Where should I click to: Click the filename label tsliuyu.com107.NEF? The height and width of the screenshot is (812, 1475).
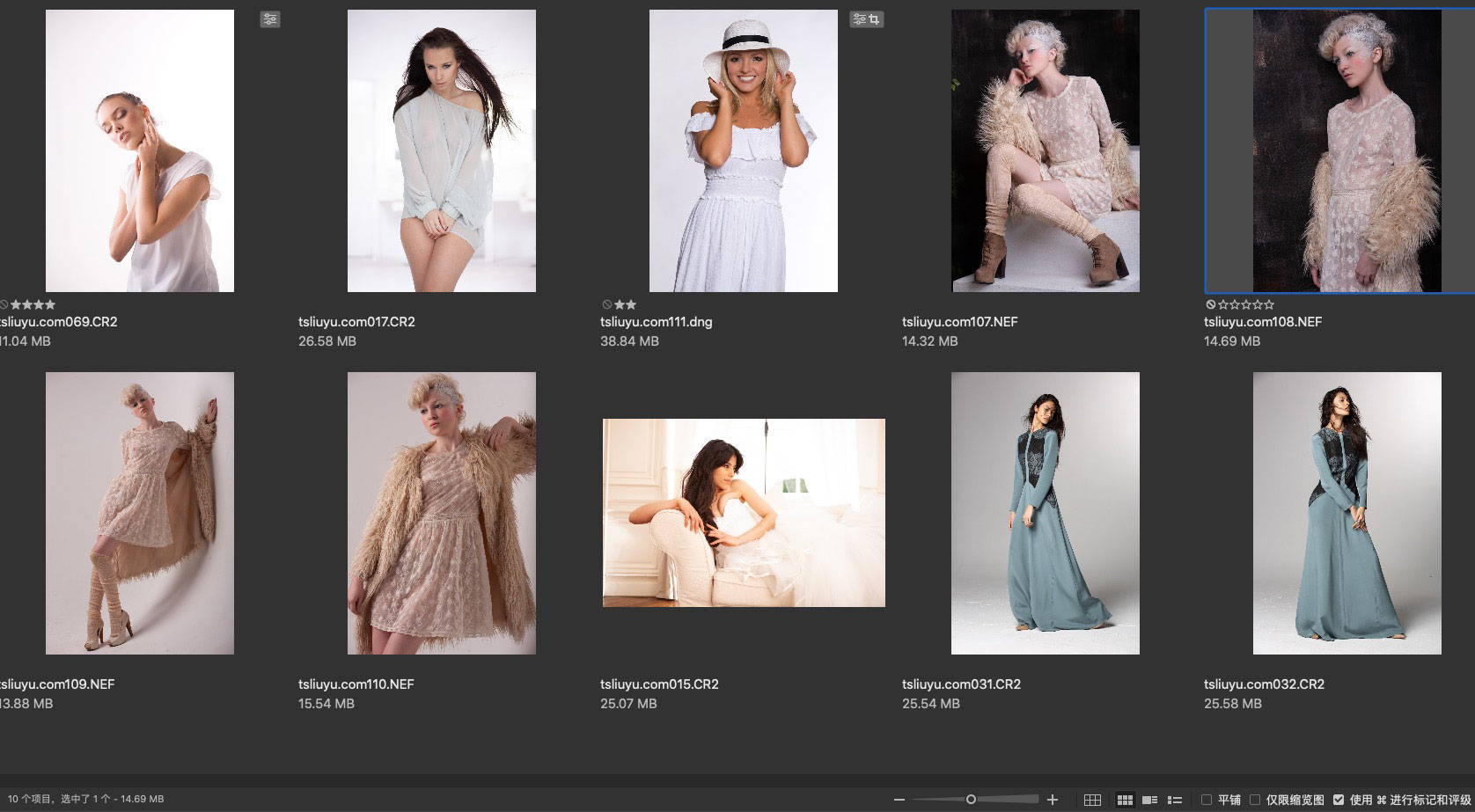[x=959, y=322]
